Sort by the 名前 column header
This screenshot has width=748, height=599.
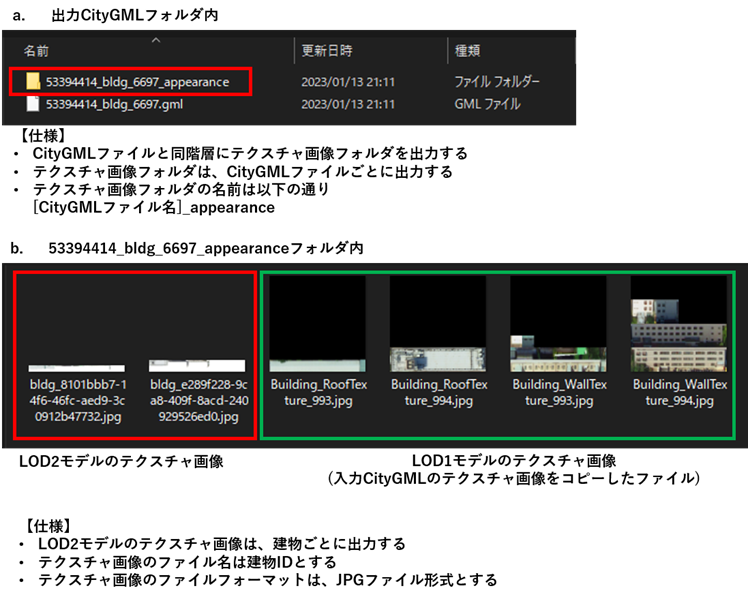point(36,51)
